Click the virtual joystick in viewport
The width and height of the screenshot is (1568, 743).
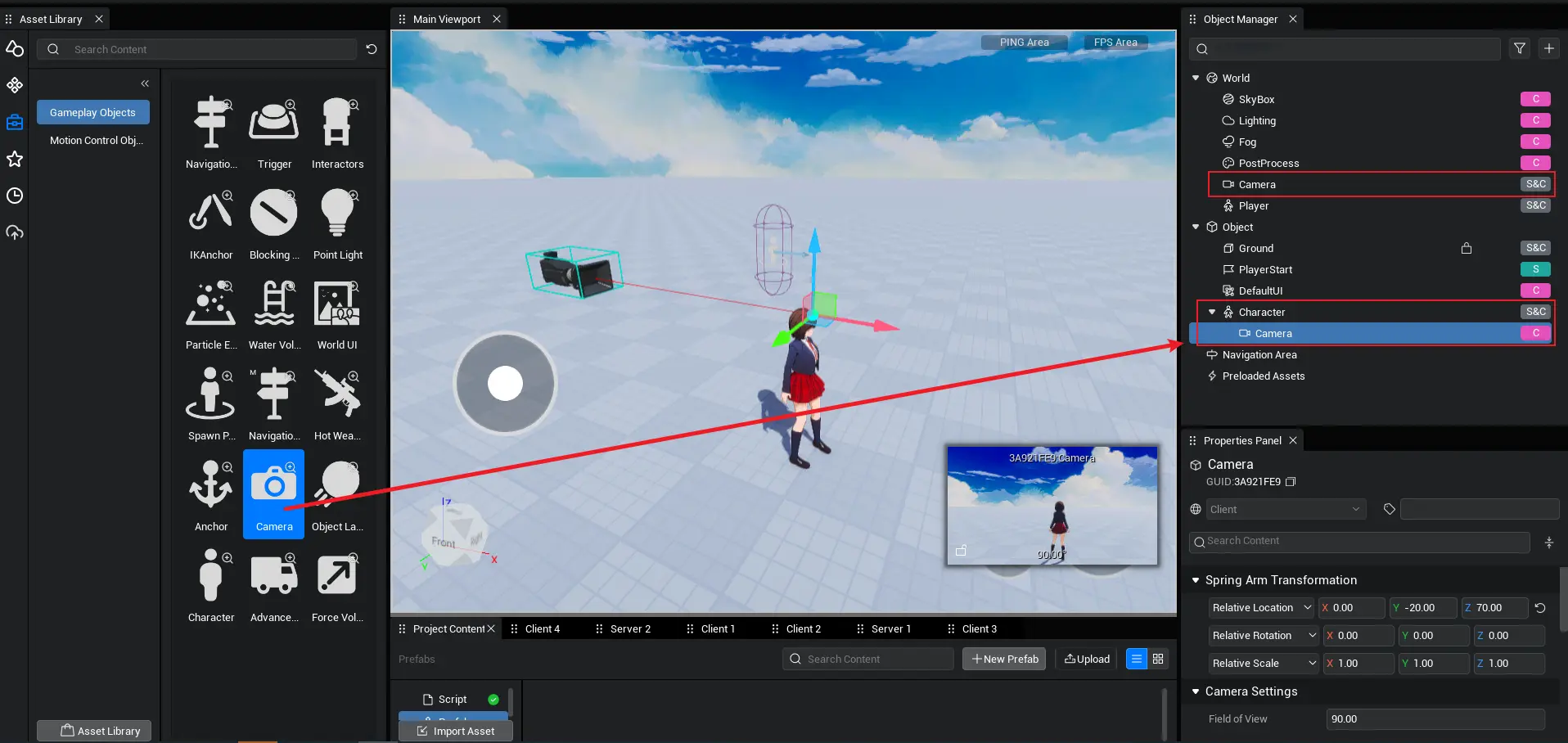pyautogui.click(x=505, y=383)
